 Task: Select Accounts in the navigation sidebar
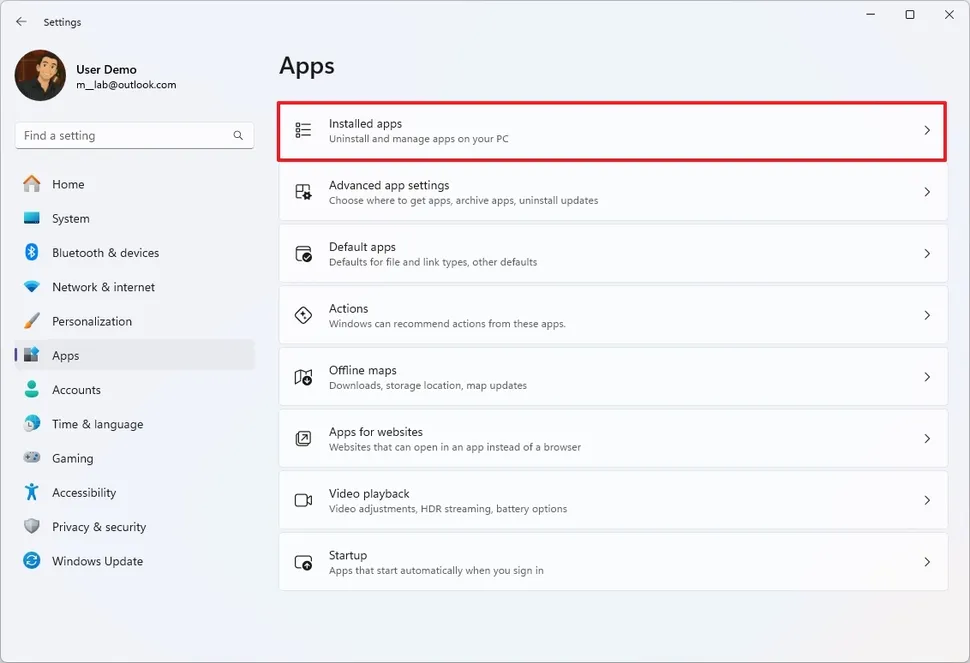tap(76, 390)
